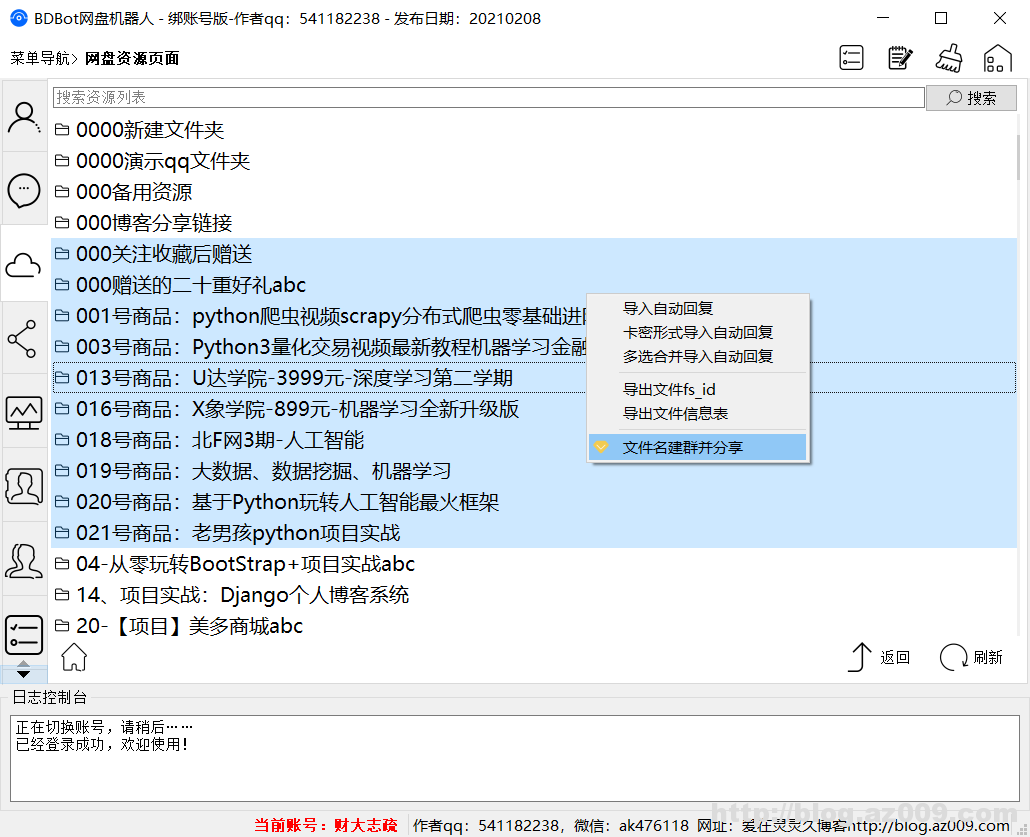Click the cleanup brush icon in top toolbar
Viewport: 1030px width, 837px height.
click(x=949, y=57)
